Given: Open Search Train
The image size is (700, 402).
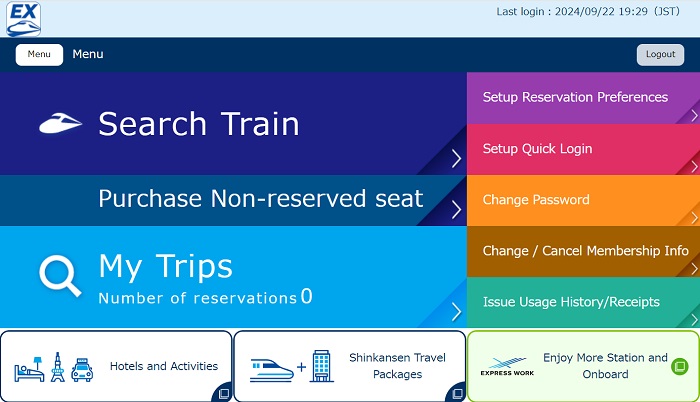Looking at the screenshot, I should click(199, 124).
